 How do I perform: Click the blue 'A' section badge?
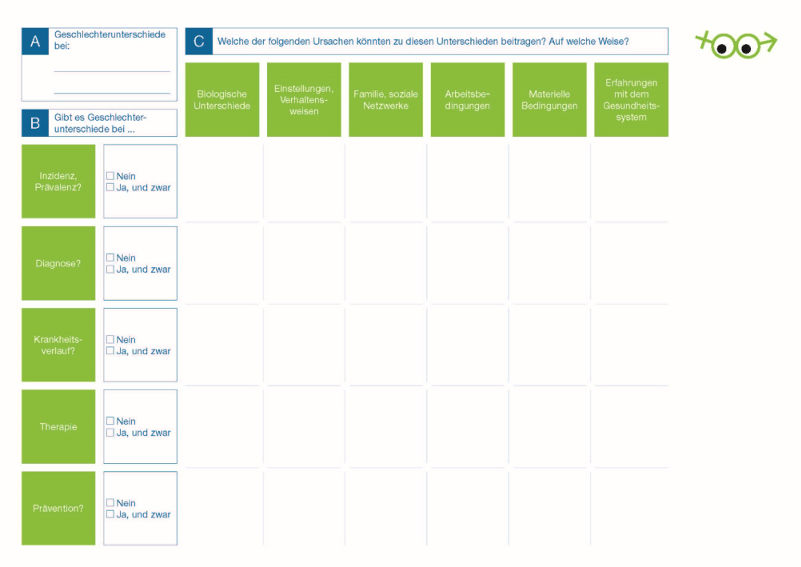click(x=35, y=41)
